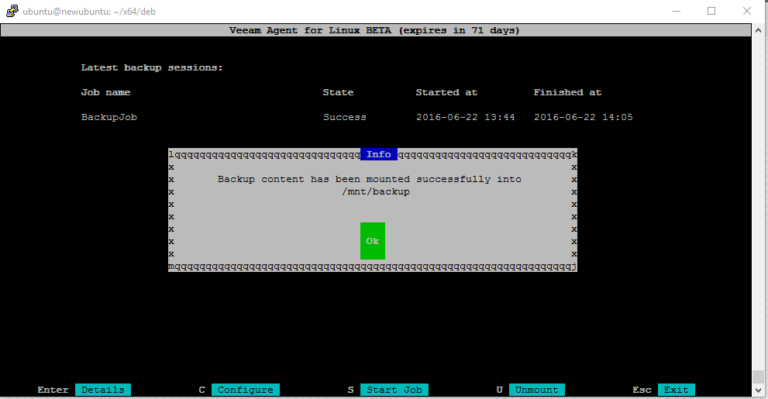Maximize the terminal window

tap(711, 11)
